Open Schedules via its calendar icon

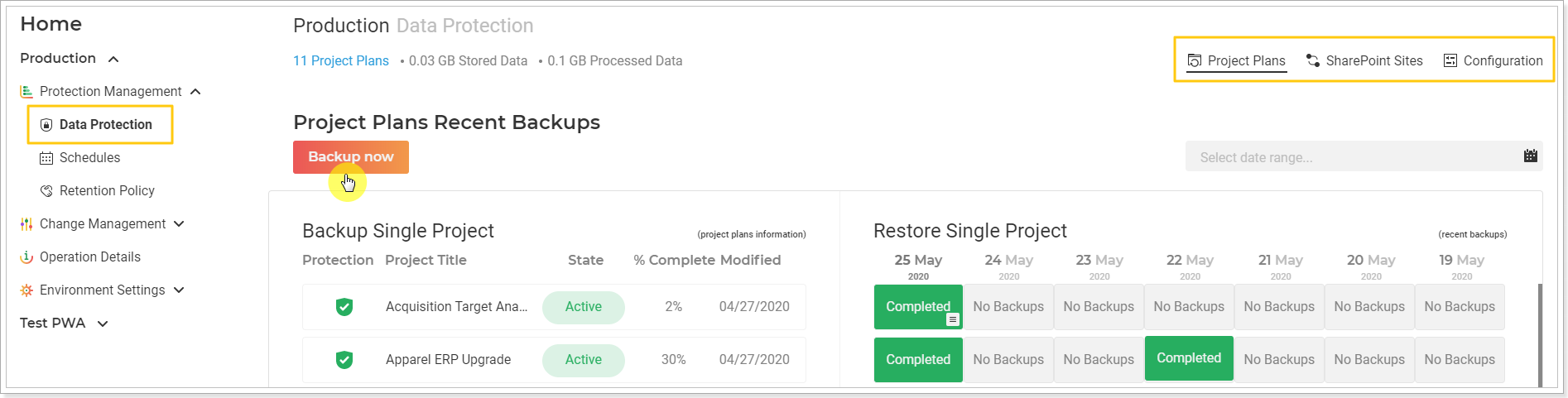(46, 158)
